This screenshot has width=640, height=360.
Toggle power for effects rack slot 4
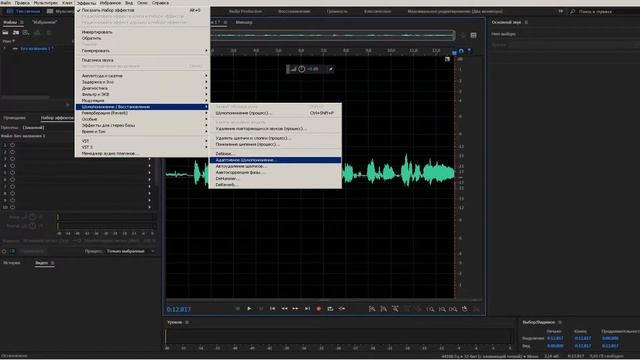point(12,166)
